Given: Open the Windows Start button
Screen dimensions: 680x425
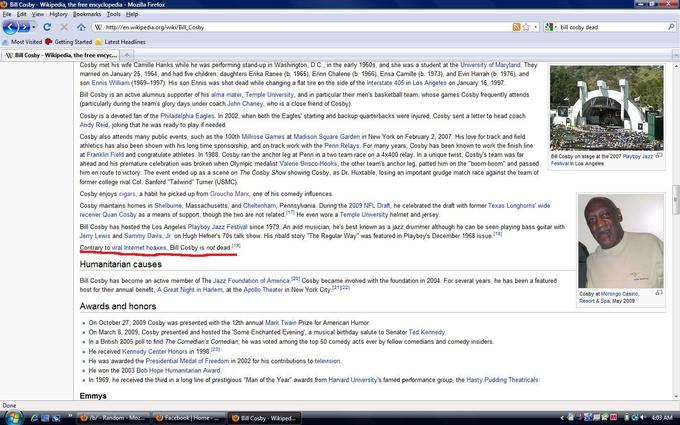Looking at the screenshot, I should [12, 418].
